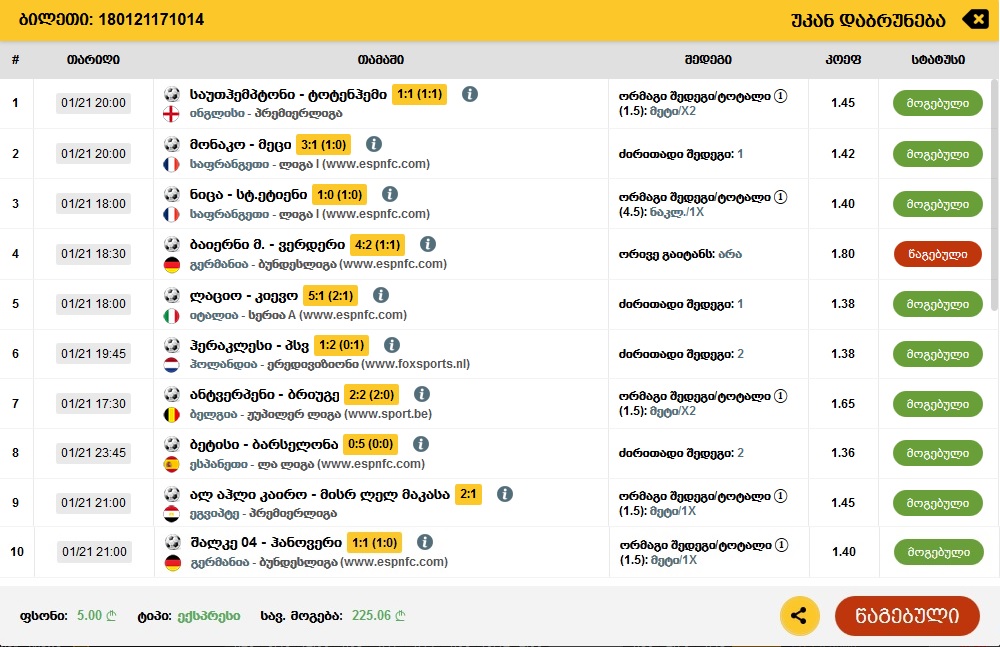Open info icon for Lazio–Chievo match

point(380,295)
